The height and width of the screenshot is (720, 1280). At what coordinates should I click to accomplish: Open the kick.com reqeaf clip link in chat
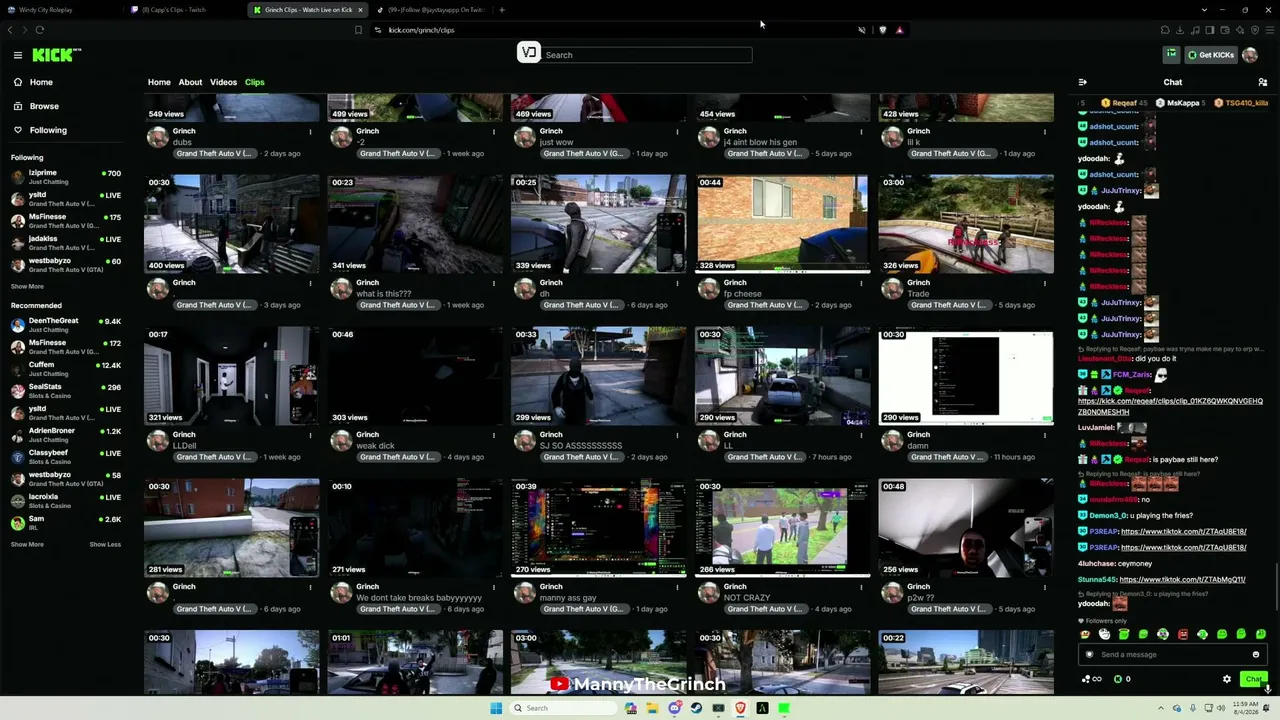(x=1170, y=406)
